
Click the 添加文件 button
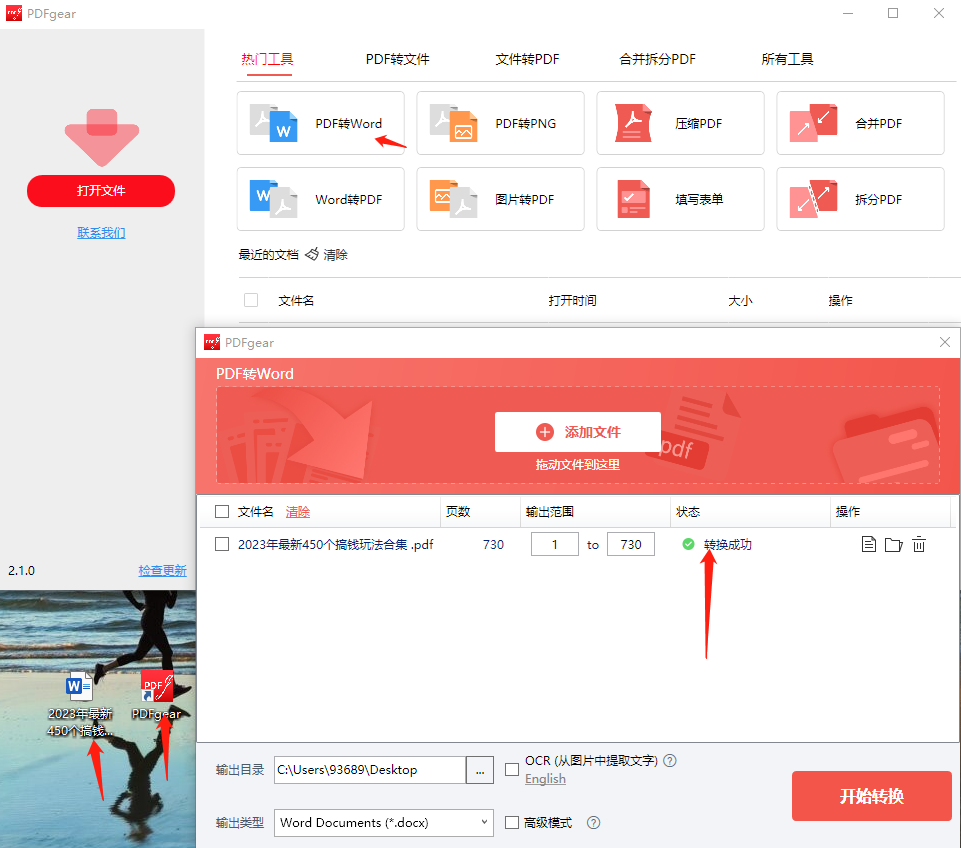[578, 432]
